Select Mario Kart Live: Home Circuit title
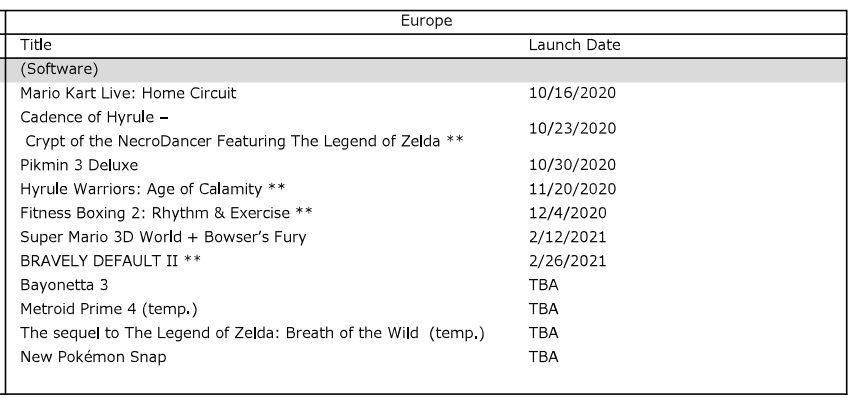Image resolution: width=856 pixels, height=398 pixels. click(x=128, y=93)
